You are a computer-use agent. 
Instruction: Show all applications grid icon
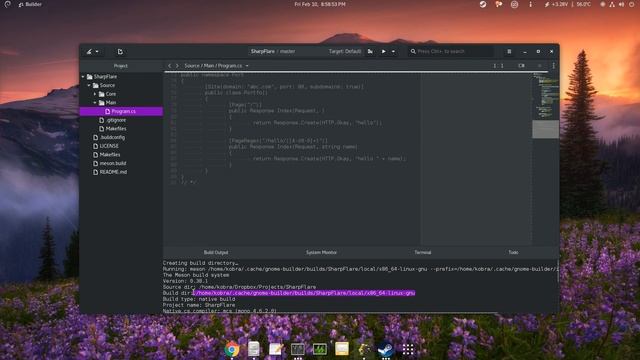(408, 349)
